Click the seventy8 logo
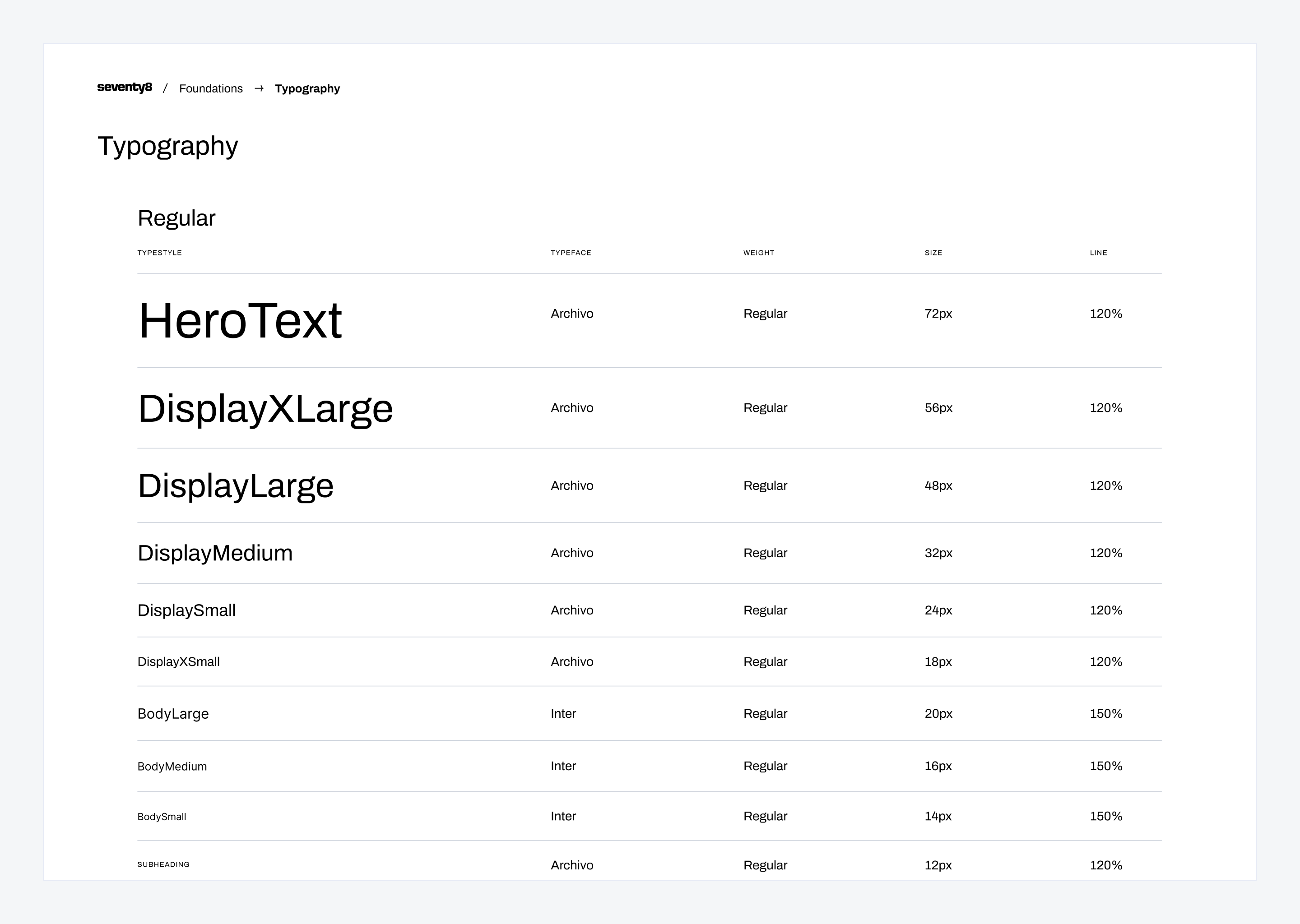1300x924 pixels. 125,88
